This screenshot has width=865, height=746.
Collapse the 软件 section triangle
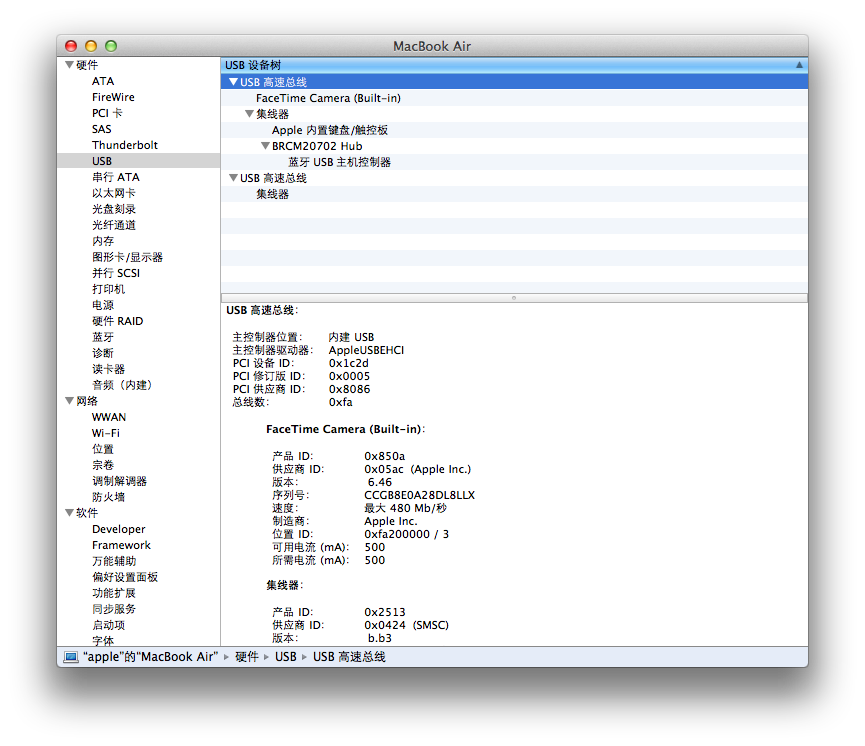70,513
